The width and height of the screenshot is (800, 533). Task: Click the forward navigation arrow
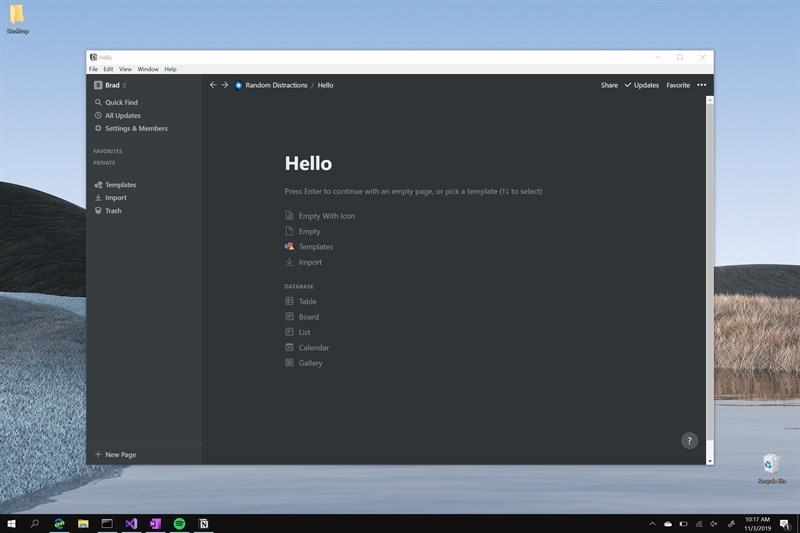click(225, 85)
